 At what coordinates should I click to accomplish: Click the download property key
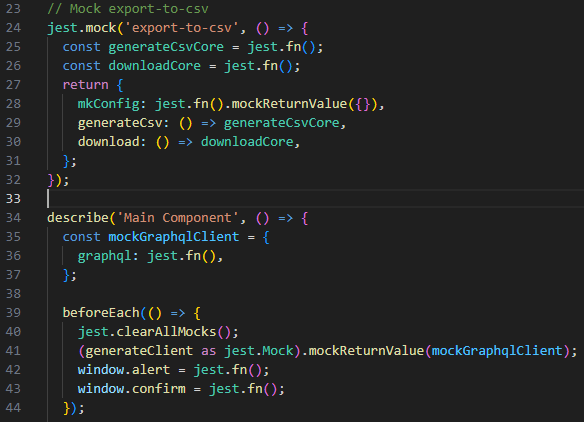[x=108, y=142]
